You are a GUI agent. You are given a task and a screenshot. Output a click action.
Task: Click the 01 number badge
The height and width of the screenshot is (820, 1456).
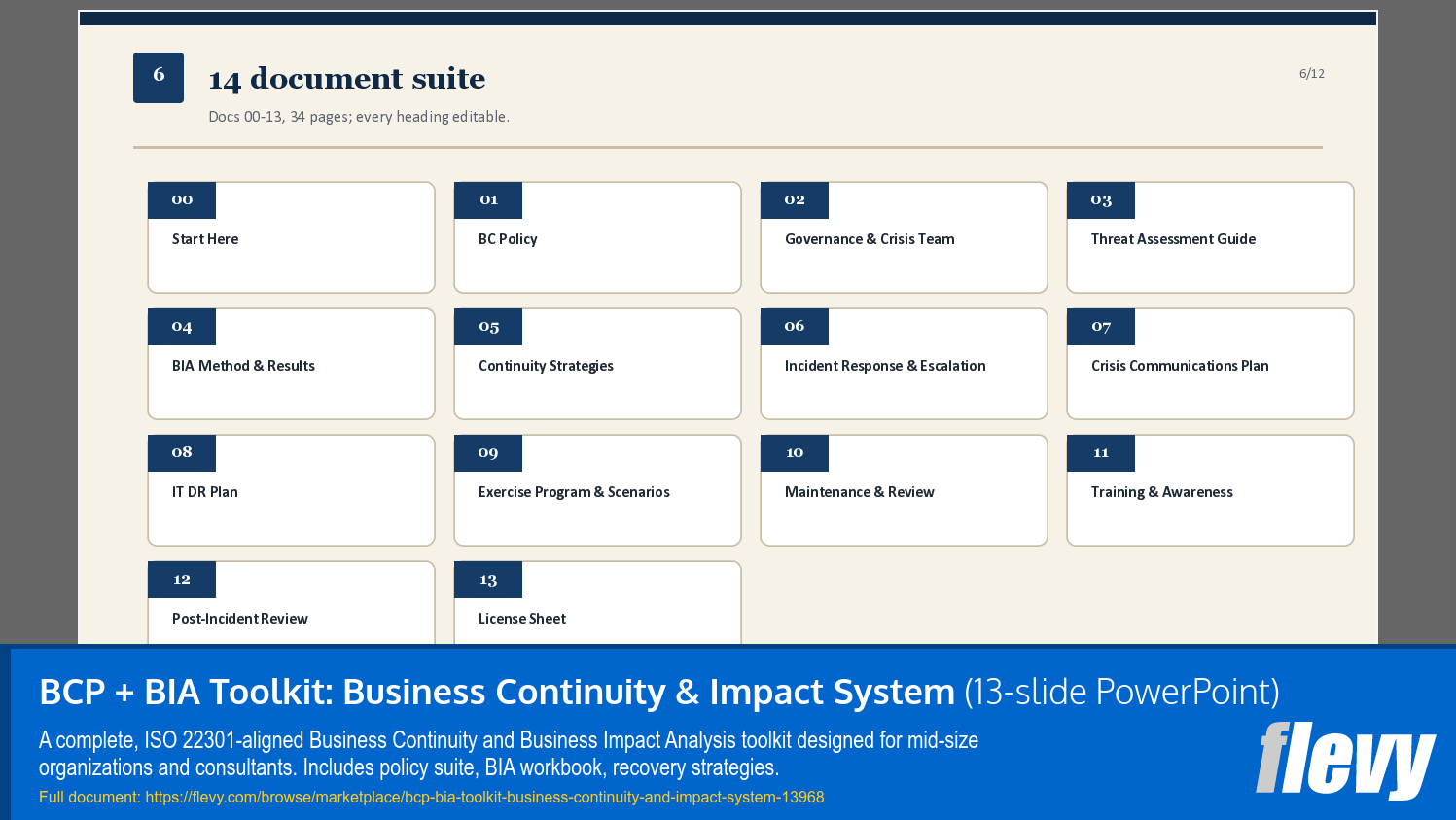coord(488,200)
